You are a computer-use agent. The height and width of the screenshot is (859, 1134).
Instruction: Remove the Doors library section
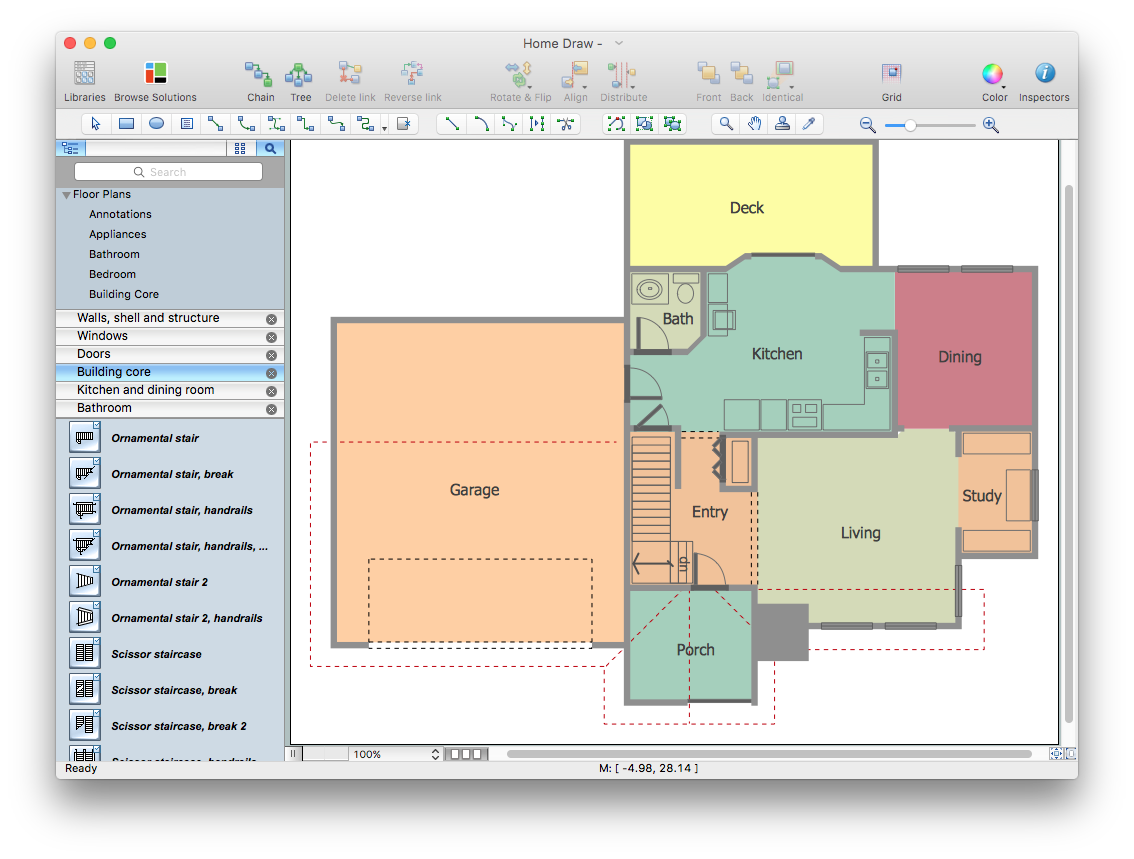click(x=270, y=353)
